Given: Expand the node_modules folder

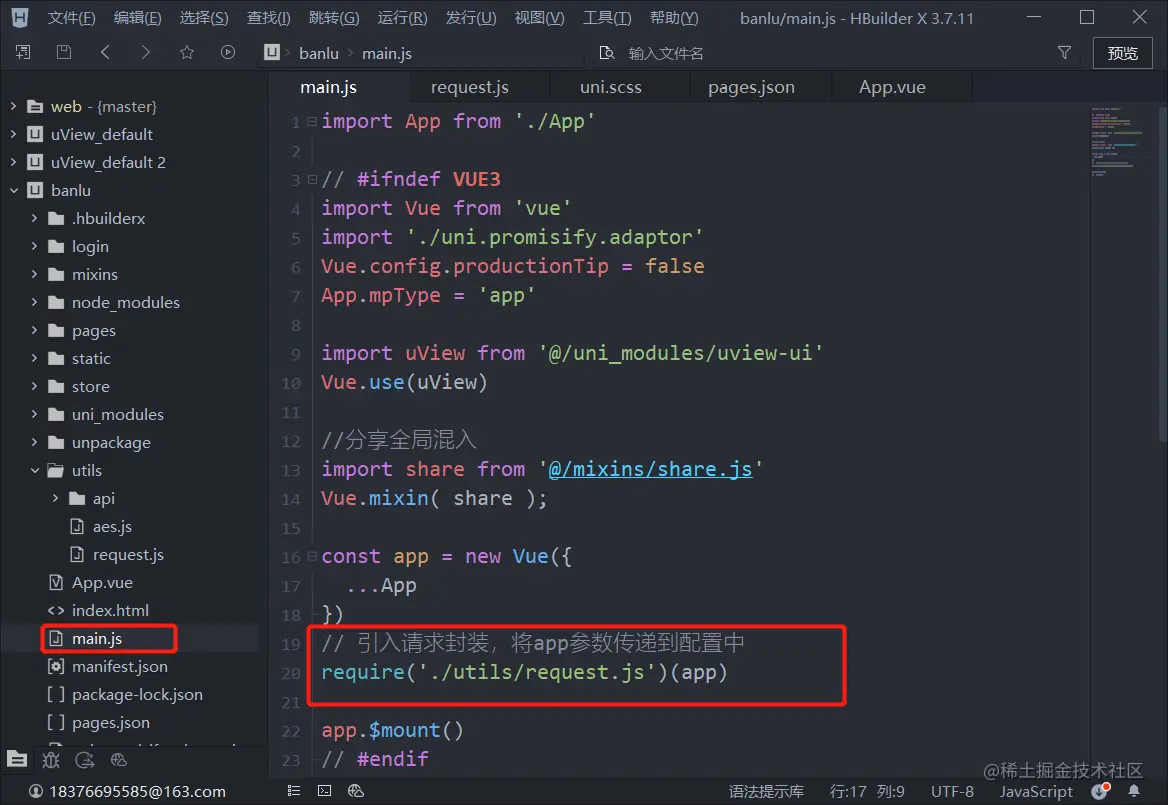Looking at the screenshot, I should click(x=34, y=302).
